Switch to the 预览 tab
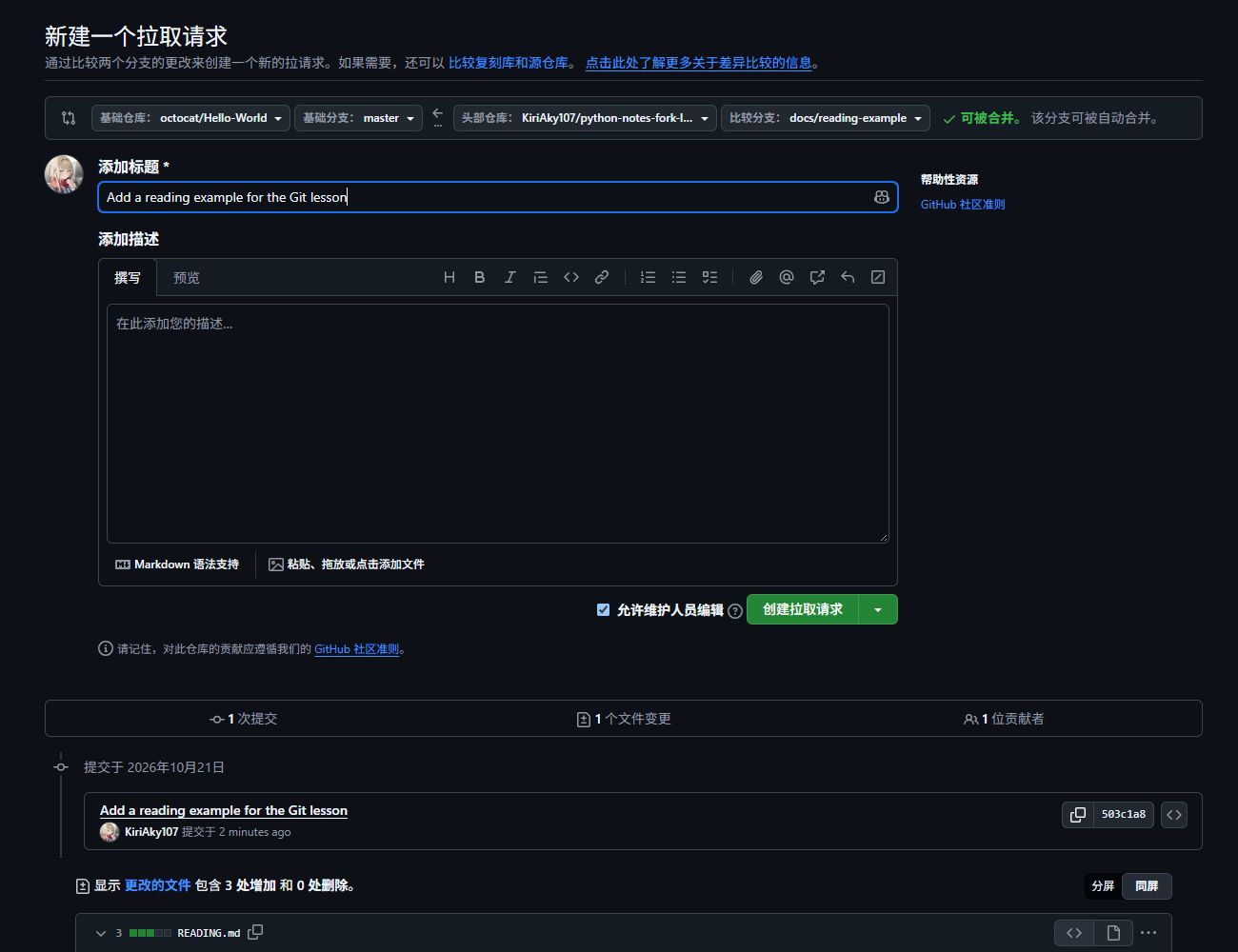 (x=187, y=278)
